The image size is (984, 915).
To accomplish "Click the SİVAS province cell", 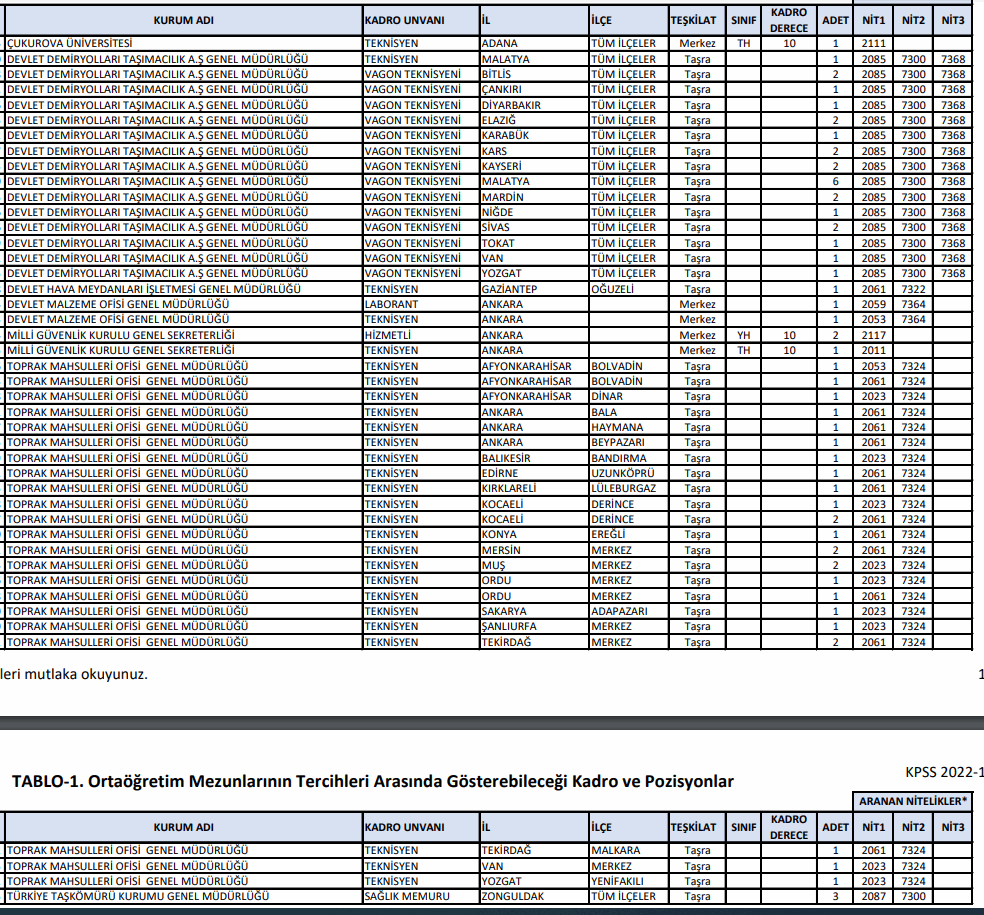I will pos(534,227).
